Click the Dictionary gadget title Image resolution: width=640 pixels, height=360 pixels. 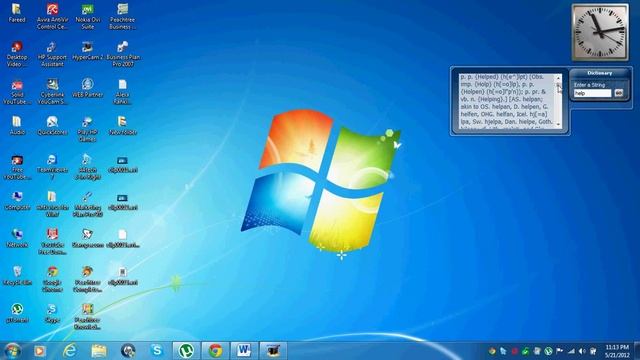pyautogui.click(x=599, y=73)
